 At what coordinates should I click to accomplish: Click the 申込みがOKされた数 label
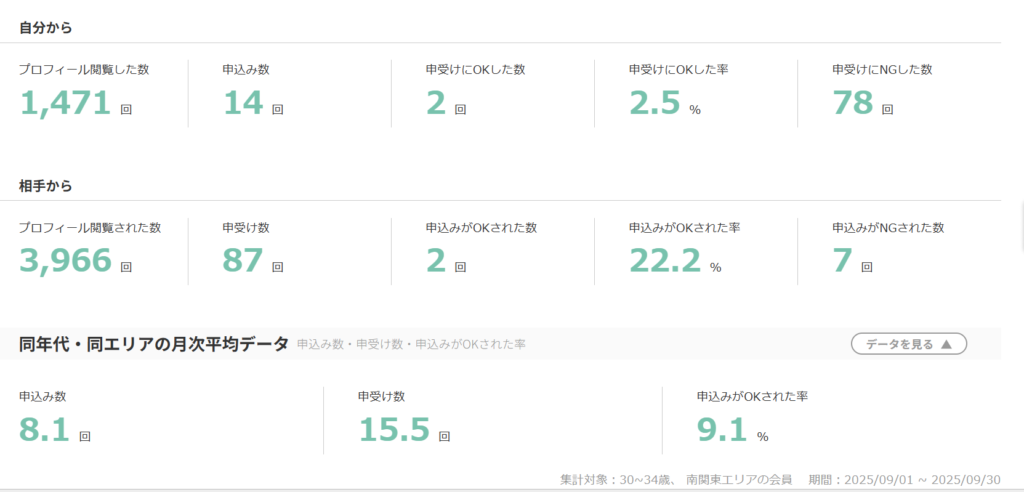[x=481, y=228]
